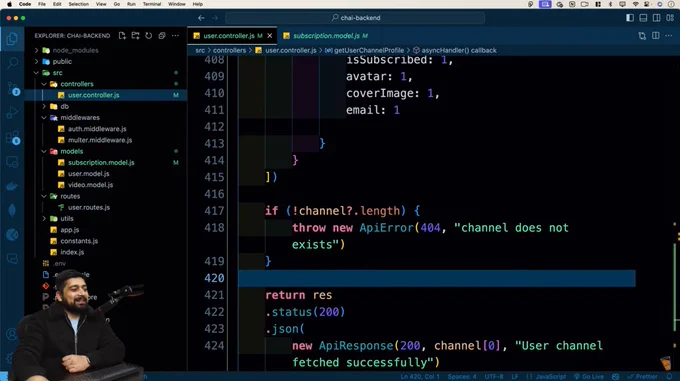Collapse the src folder
Viewport: 680px width, 381px height.
pyautogui.click(x=36, y=73)
